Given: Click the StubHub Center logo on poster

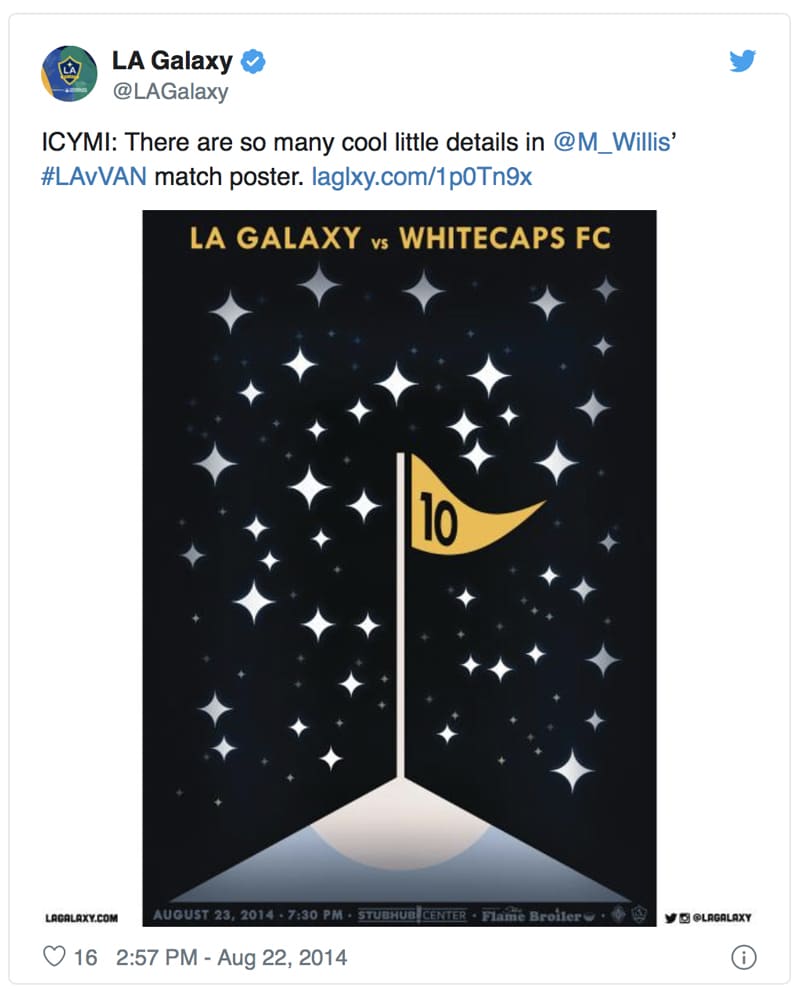Looking at the screenshot, I should 413,915.
